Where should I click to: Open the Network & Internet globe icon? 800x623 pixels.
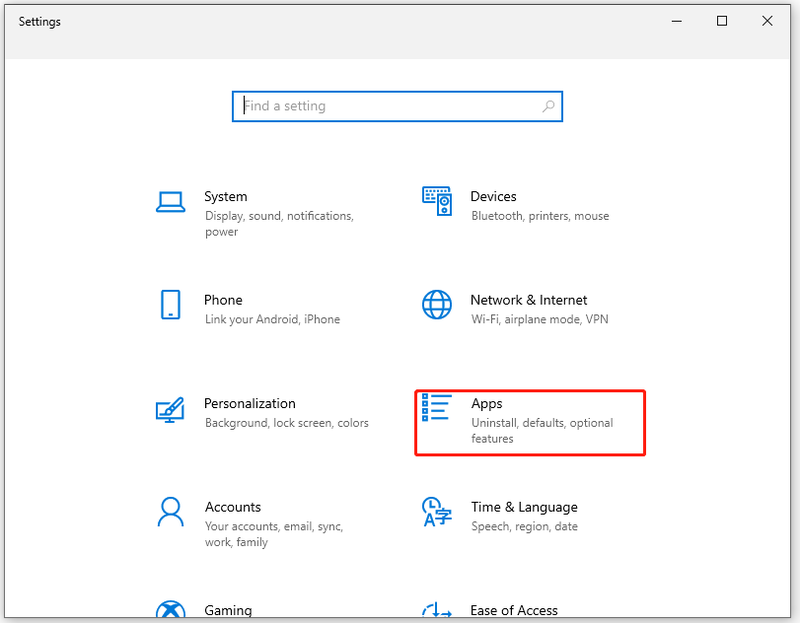pos(437,305)
